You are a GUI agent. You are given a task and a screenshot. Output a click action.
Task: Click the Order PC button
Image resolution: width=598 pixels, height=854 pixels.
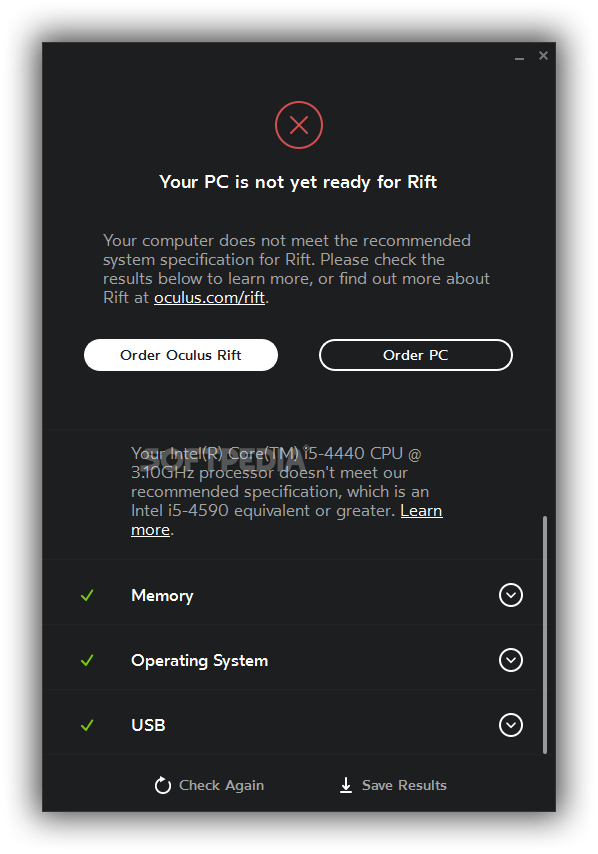click(x=415, y=355)
